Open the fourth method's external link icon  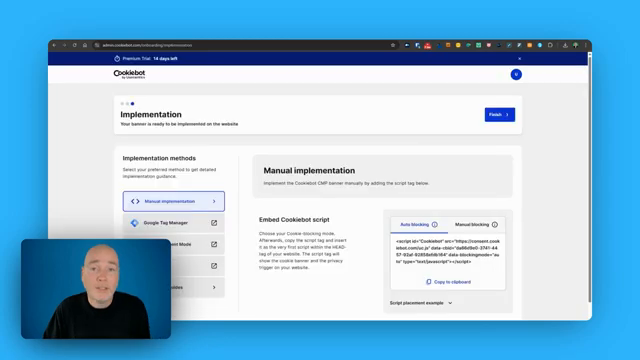click(214, 266)
